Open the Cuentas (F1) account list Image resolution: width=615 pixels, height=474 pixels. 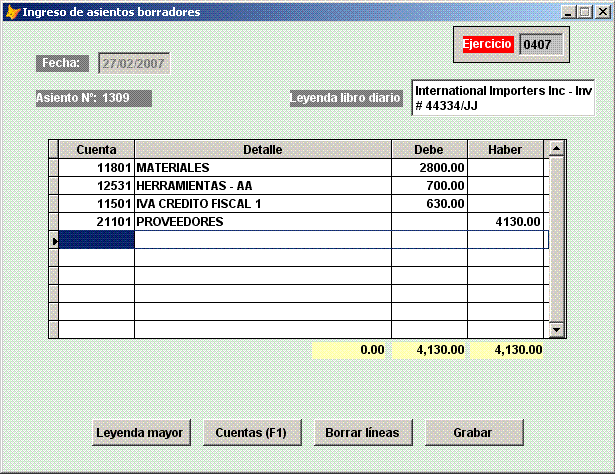tap(252, 433)
